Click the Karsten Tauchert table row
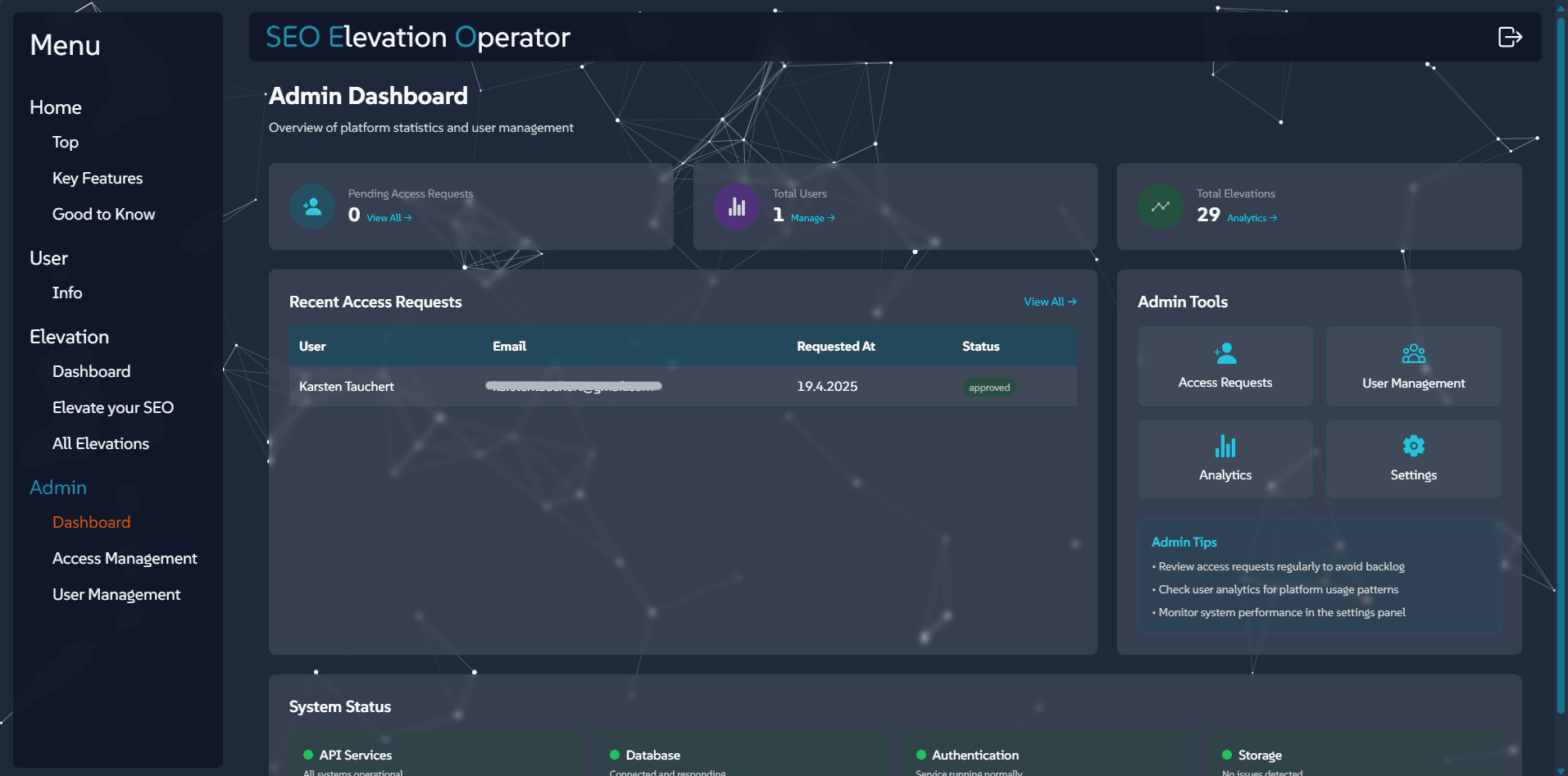The image size is (1568, 776). pos(682,387)
